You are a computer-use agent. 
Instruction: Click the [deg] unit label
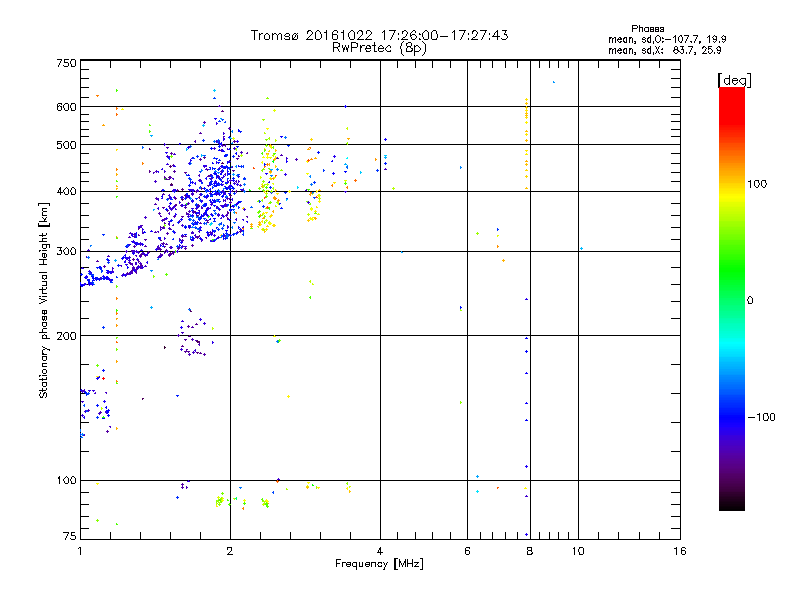pyautogui.click(x=734, y=80)
